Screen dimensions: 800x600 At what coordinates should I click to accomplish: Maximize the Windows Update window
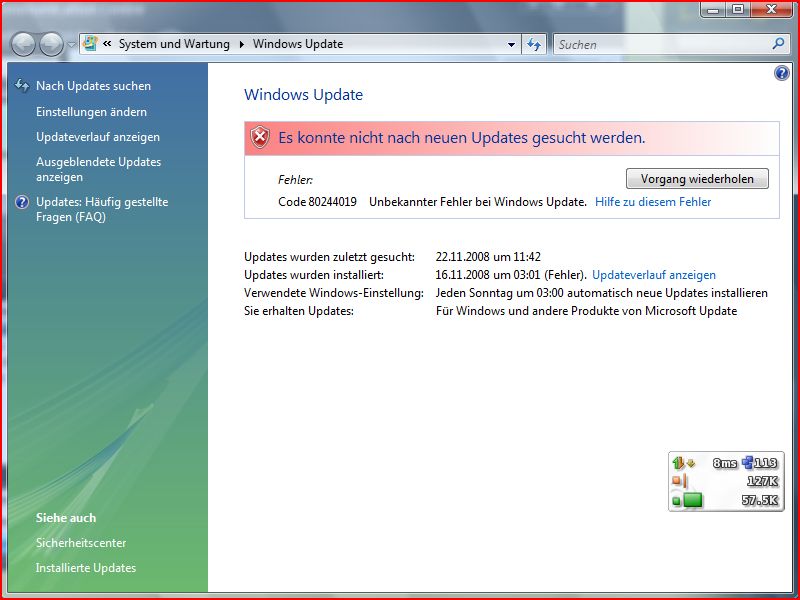(738, 10)
